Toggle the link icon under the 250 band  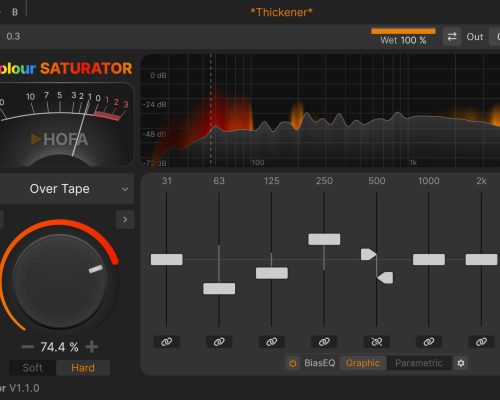[x=324, y=342]
